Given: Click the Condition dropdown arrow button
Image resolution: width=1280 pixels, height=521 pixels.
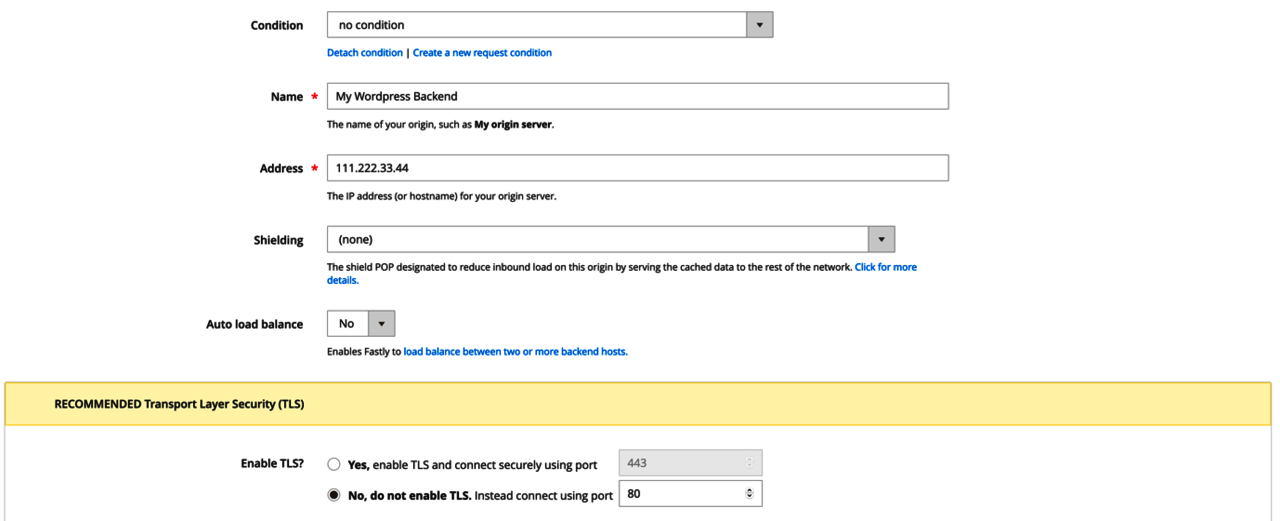Looking at the screenshot, I should pyautogui.click(x=759, y=25).
